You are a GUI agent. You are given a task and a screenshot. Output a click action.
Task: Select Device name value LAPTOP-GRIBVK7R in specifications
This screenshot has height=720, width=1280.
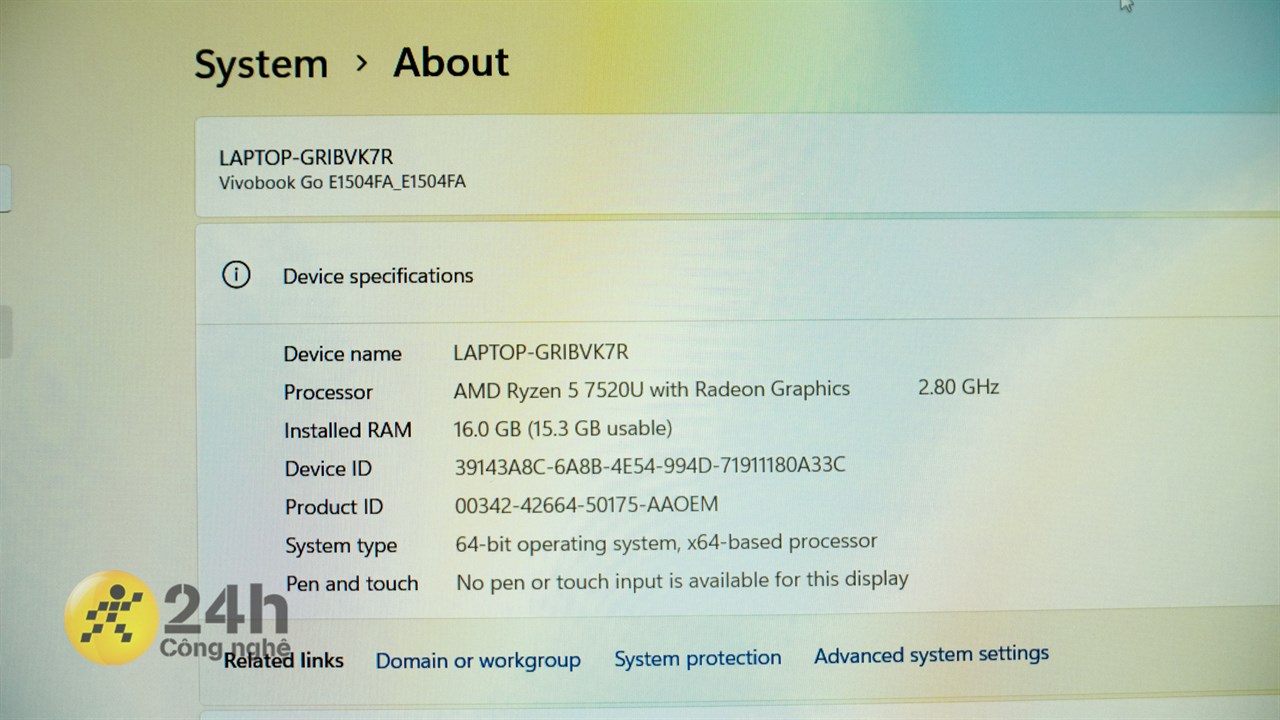pyautogui.click(x=541, y=352)
